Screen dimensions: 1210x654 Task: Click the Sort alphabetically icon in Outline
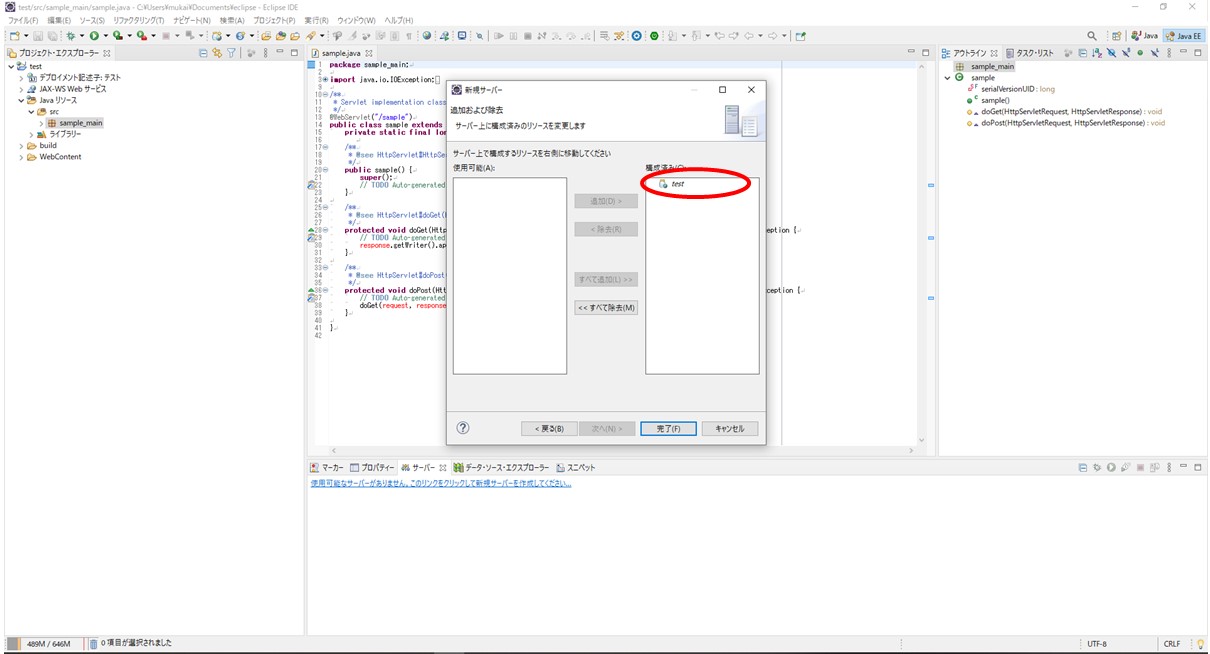click(1096, 53)
